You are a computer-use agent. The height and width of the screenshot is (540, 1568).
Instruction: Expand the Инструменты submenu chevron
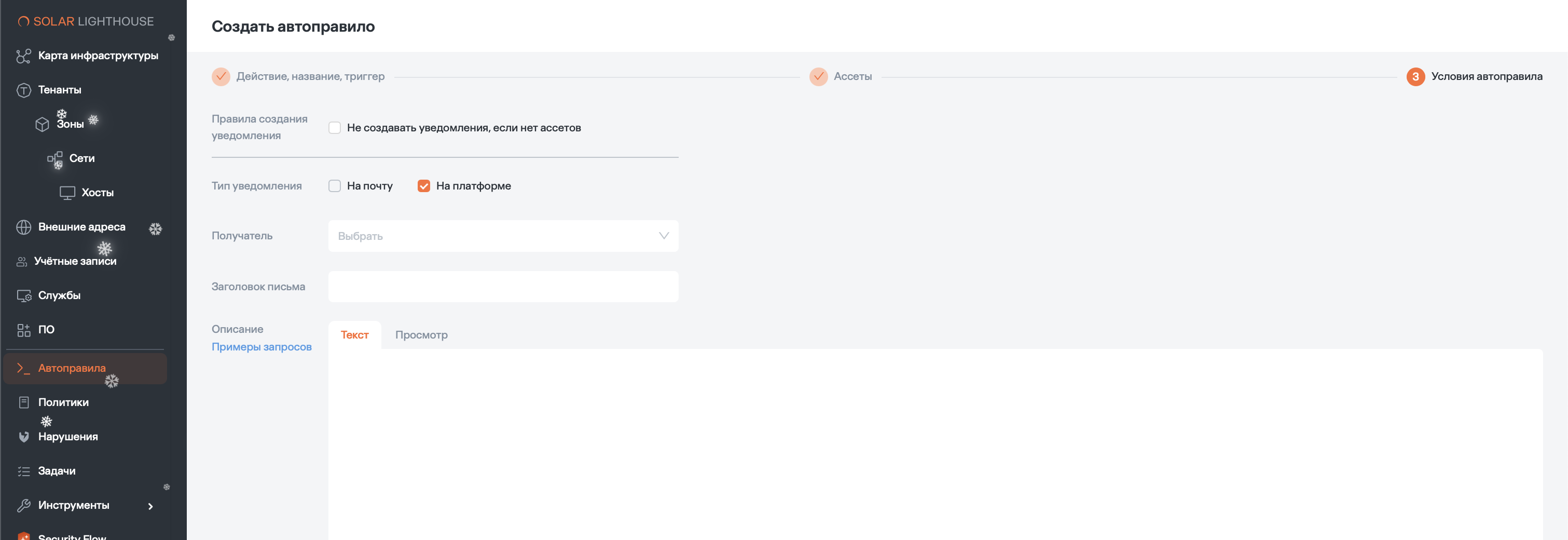pyautogui.click(x=150, y=507)
